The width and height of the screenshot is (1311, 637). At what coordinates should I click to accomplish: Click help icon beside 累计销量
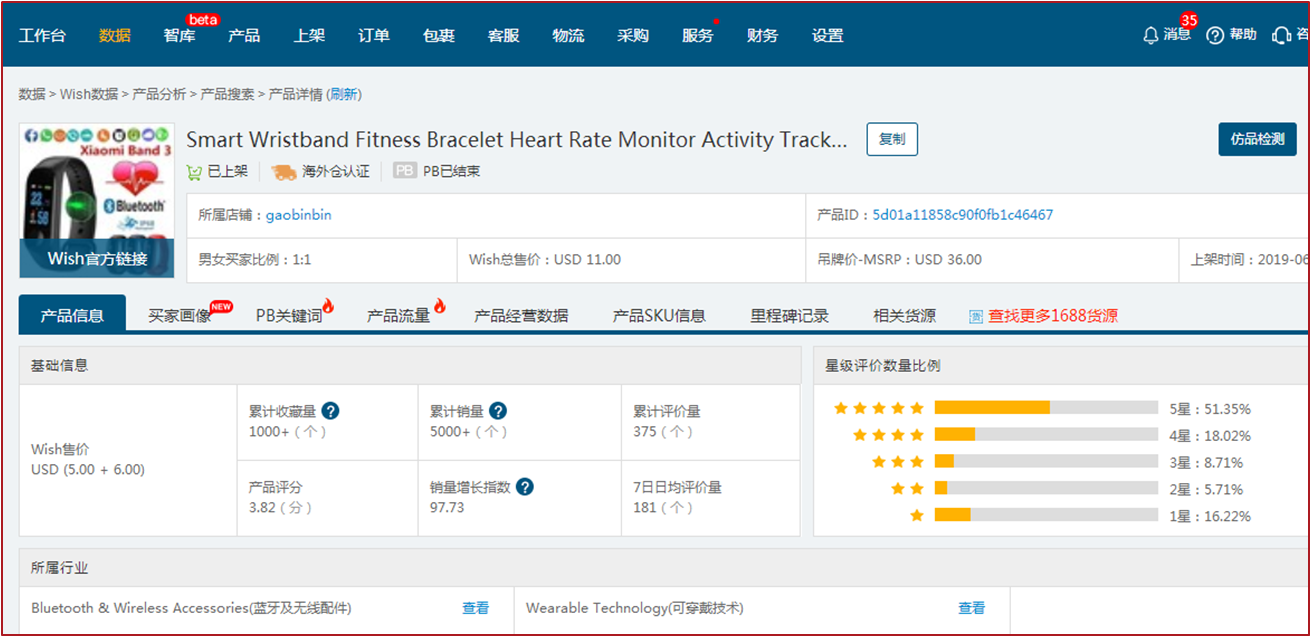(x=497, y=411)
